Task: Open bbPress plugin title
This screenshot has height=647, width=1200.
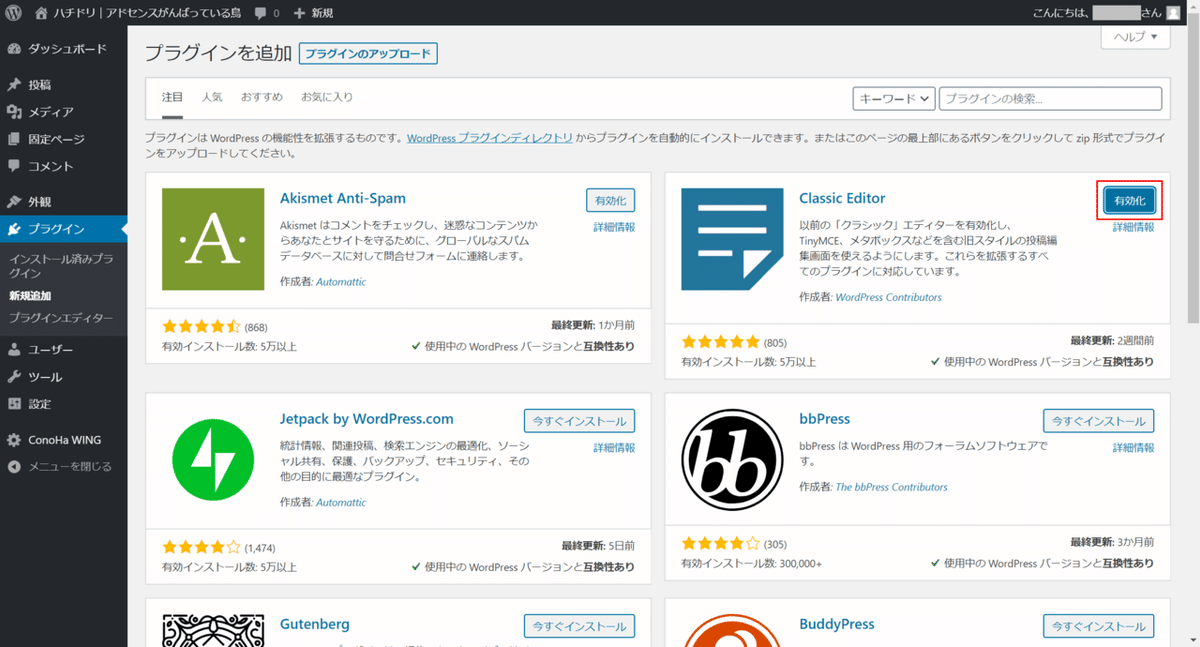Action: pyautogui.click(x=825, y=419)
